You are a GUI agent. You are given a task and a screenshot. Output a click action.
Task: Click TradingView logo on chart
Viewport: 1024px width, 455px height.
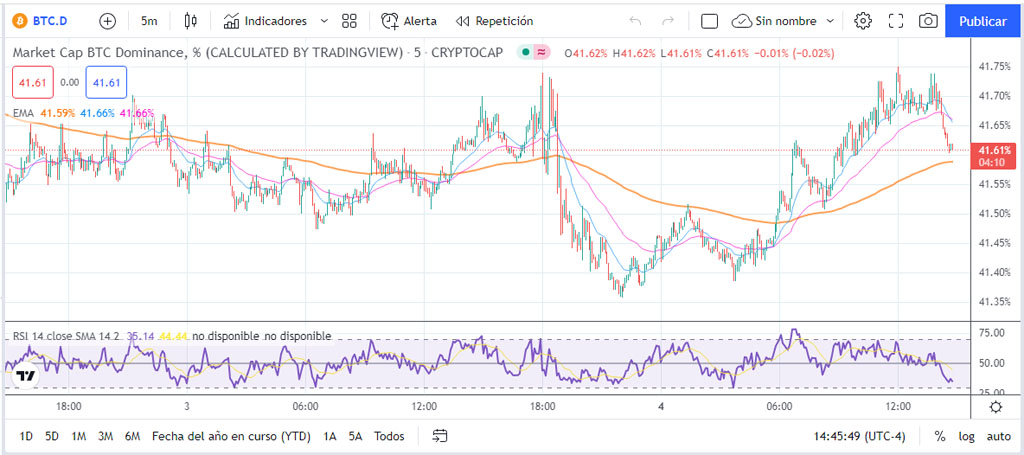point(25,376)
